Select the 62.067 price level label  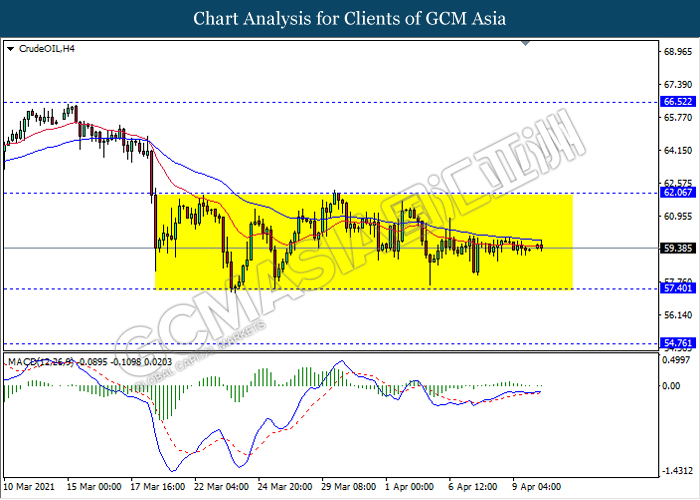point(678,192)
